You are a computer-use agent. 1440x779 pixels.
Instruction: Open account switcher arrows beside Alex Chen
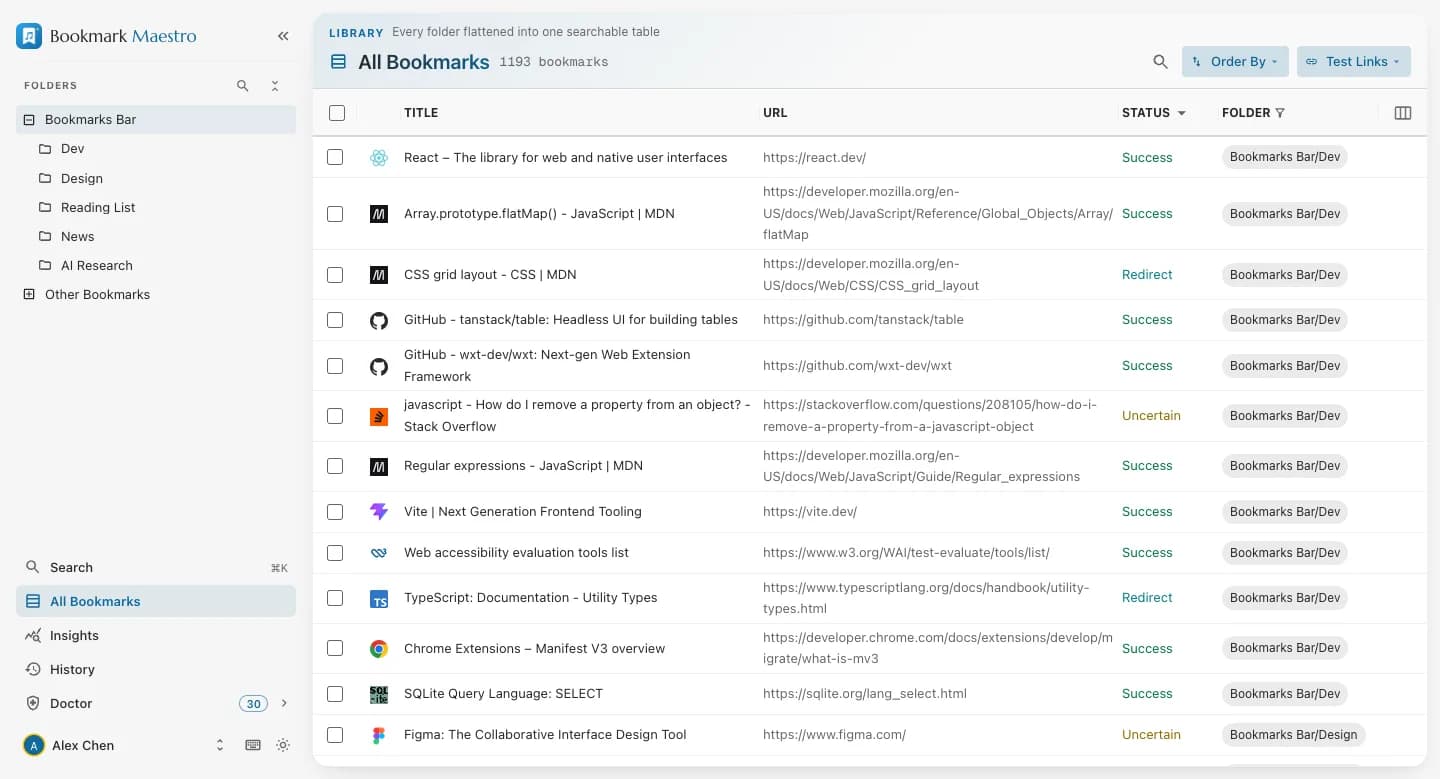[220, 745]
